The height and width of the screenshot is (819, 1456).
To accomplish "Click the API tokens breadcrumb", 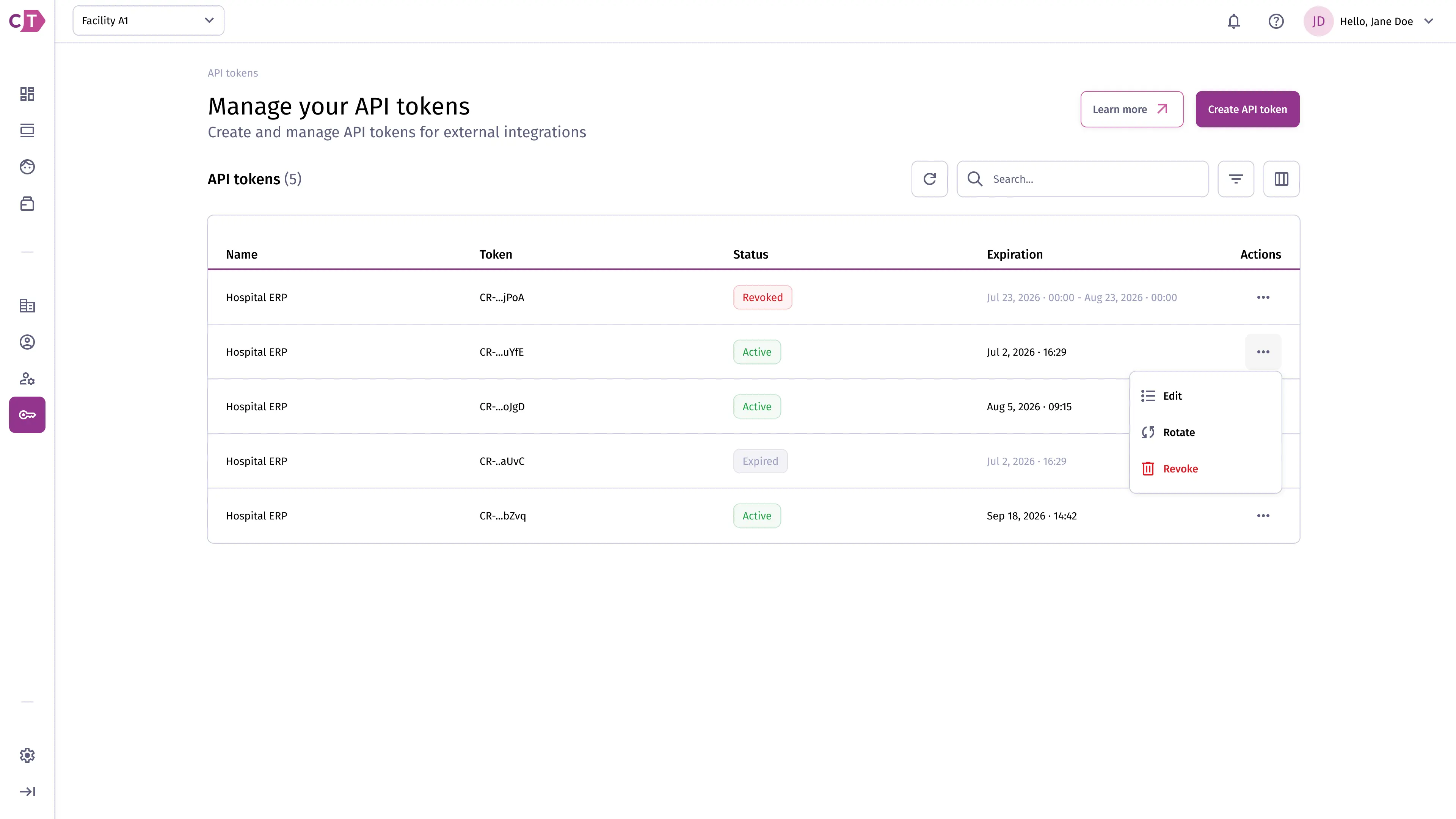I will click(x=233, y=73).
